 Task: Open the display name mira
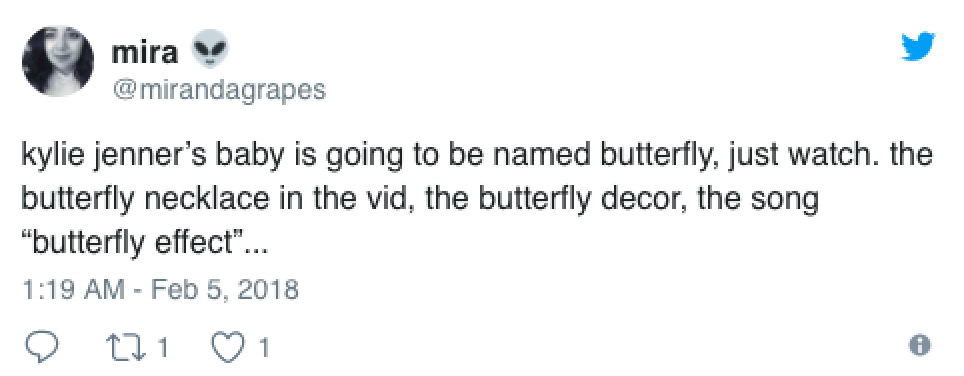point(144,52)
